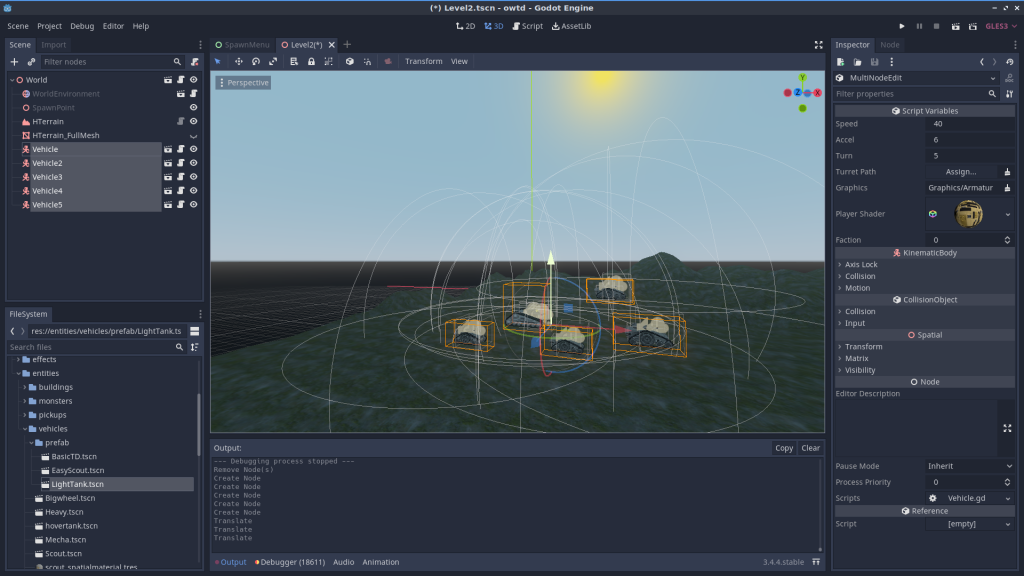Expand Axis Lock section in Inspector

(x=861, y=264)
